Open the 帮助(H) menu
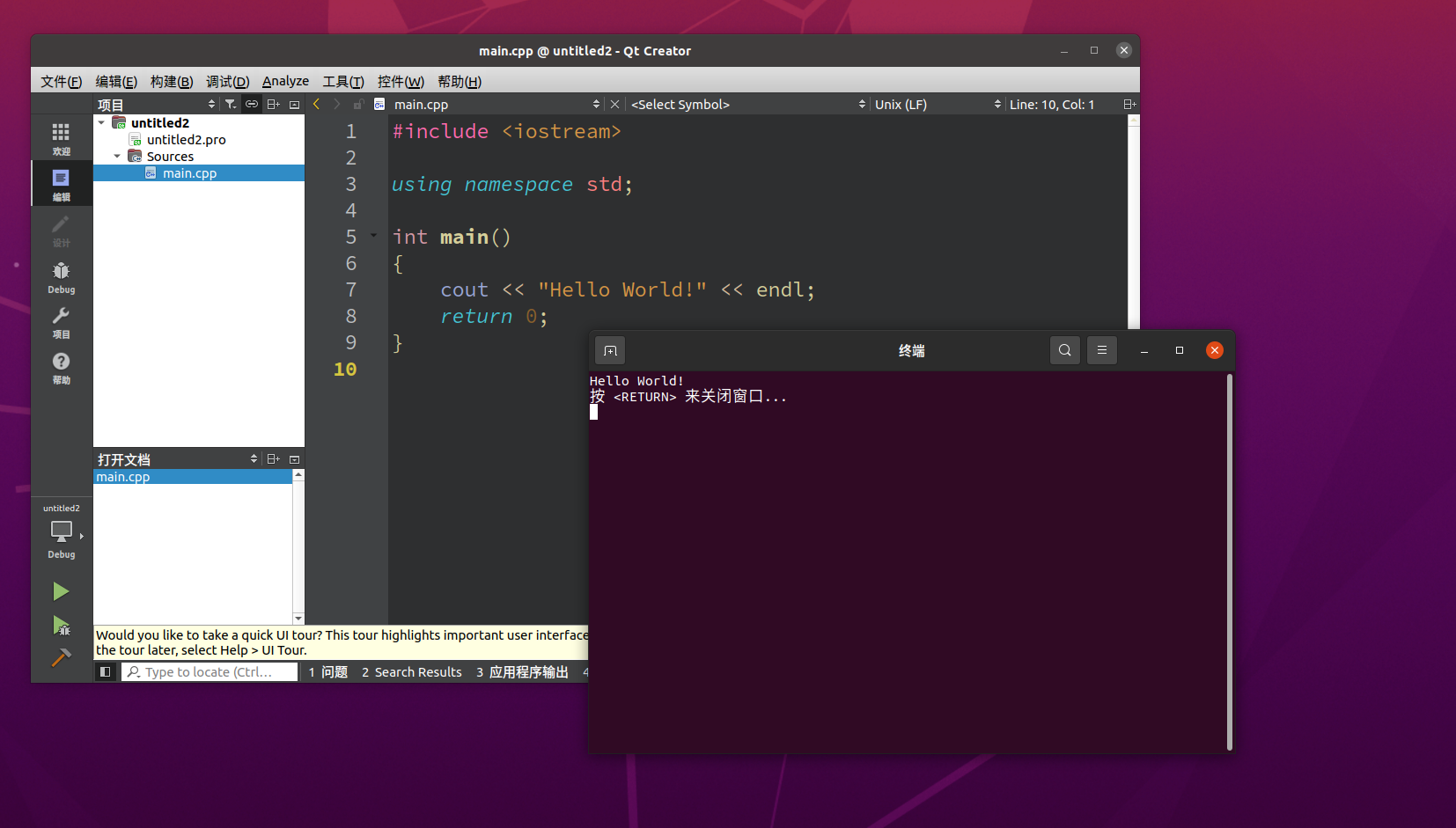The width and height of the screenshot is (1456, 828). point(460,81)
